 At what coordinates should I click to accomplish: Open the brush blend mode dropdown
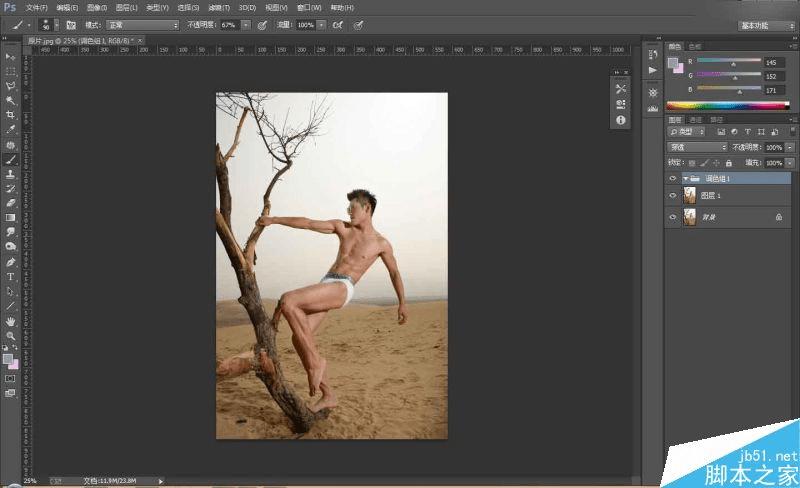[146, 24]
